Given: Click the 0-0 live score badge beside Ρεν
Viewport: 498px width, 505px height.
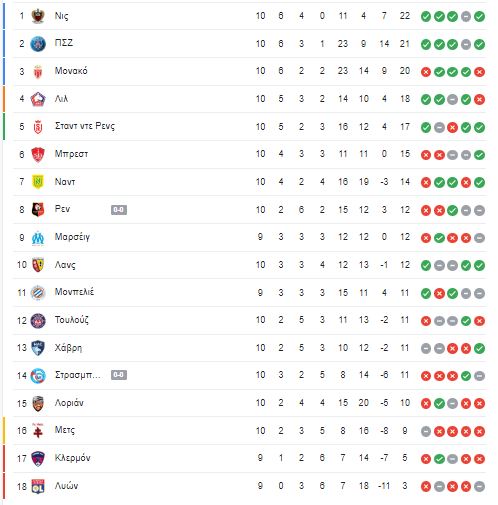Looking at the screenshot, I should point(119,210).
